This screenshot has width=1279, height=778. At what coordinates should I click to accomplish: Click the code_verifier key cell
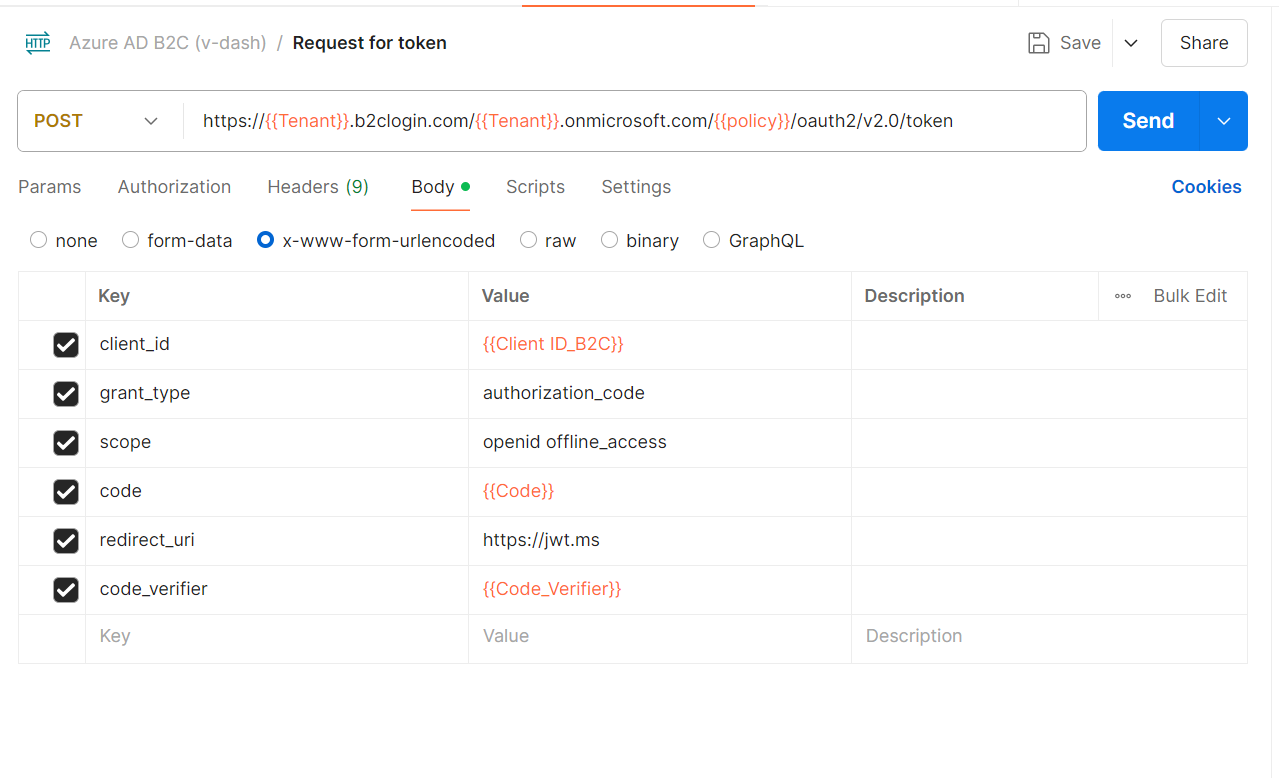277,590
